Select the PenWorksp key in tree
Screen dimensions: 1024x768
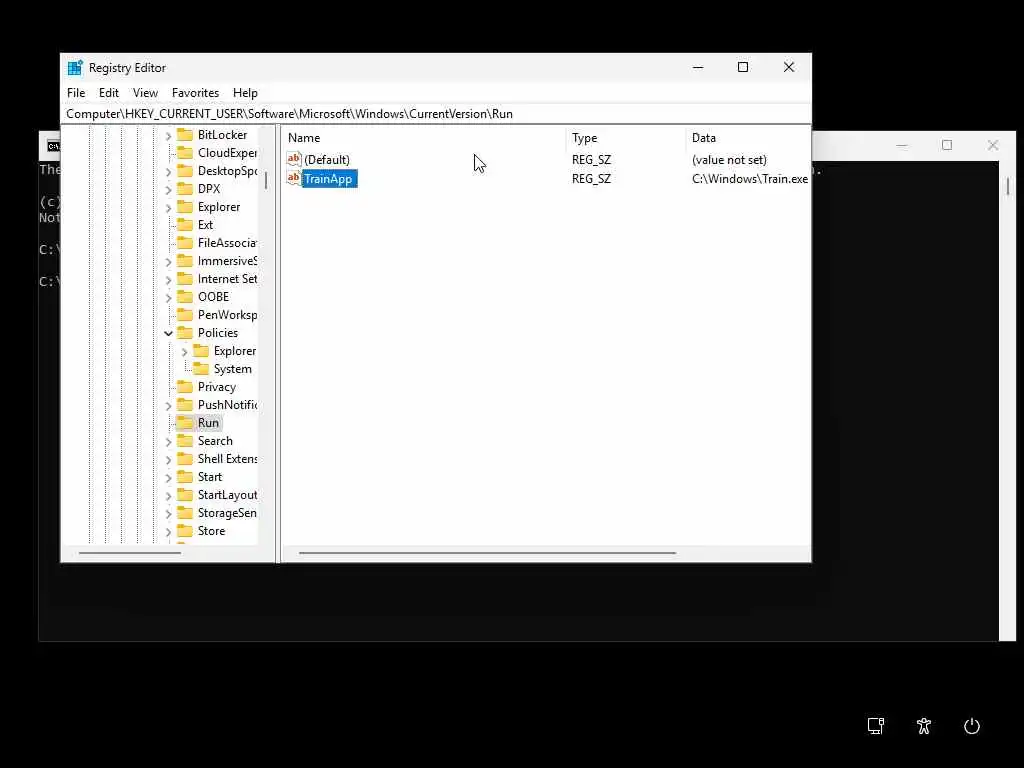click(x=227, y=315)
